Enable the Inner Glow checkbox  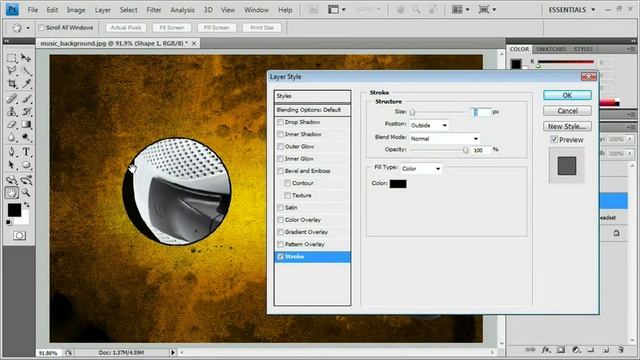click(280, 159)
